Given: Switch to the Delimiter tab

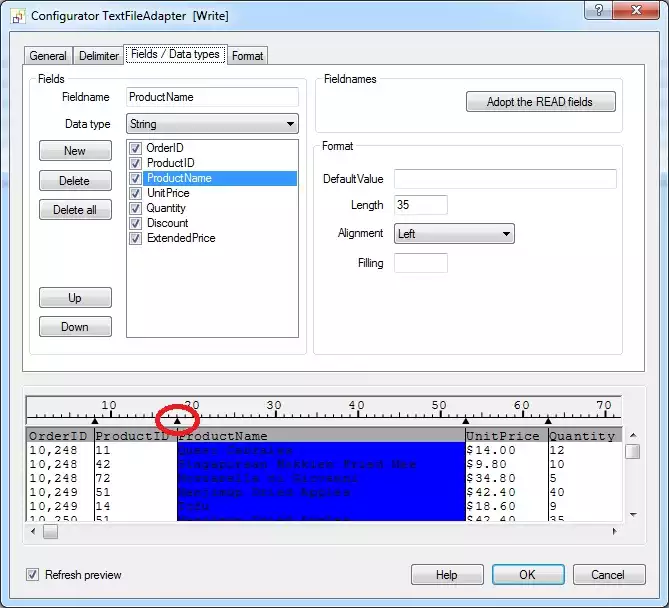Looking at the screenshot, I should tap(98, 56).
